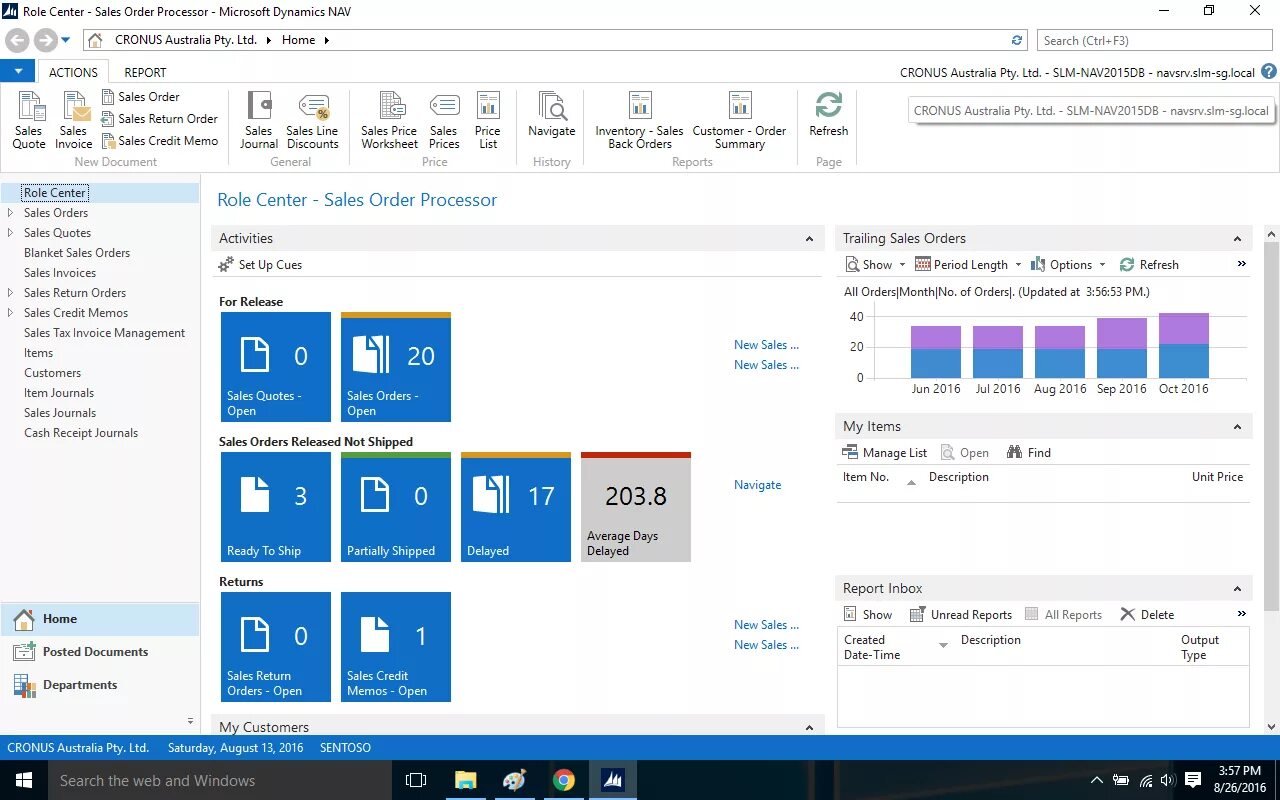Open Sales Credit Memo new document
Screen dimensions: 1280x800
pos(160,141)
